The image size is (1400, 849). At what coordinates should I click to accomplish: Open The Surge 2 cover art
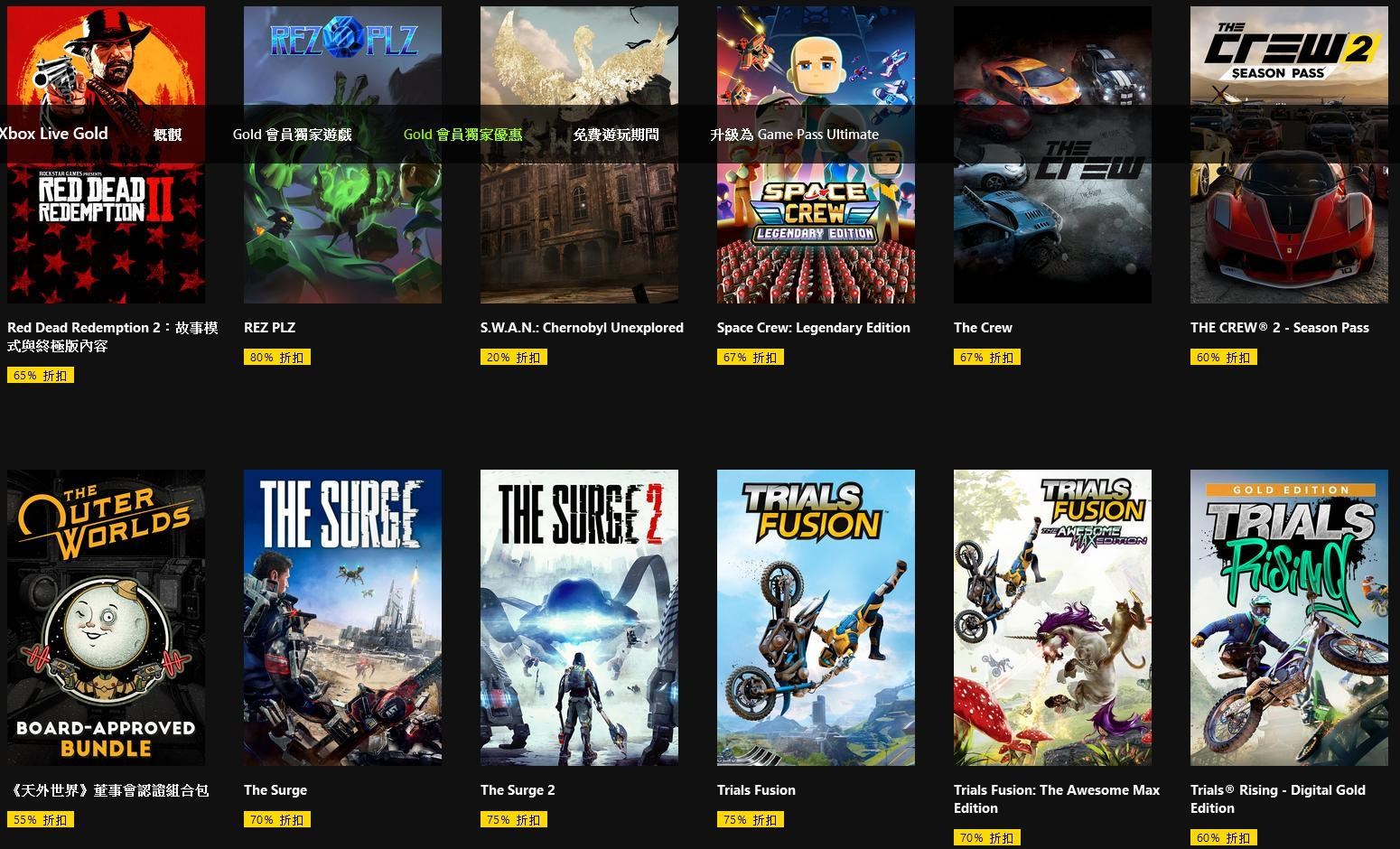click(579, 618)
